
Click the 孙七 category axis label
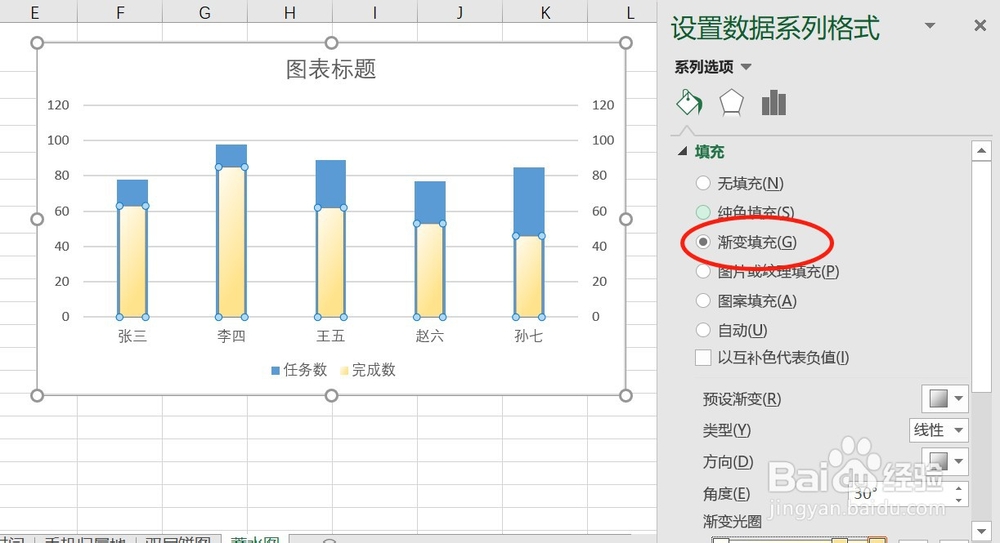(x=529, y=336)
